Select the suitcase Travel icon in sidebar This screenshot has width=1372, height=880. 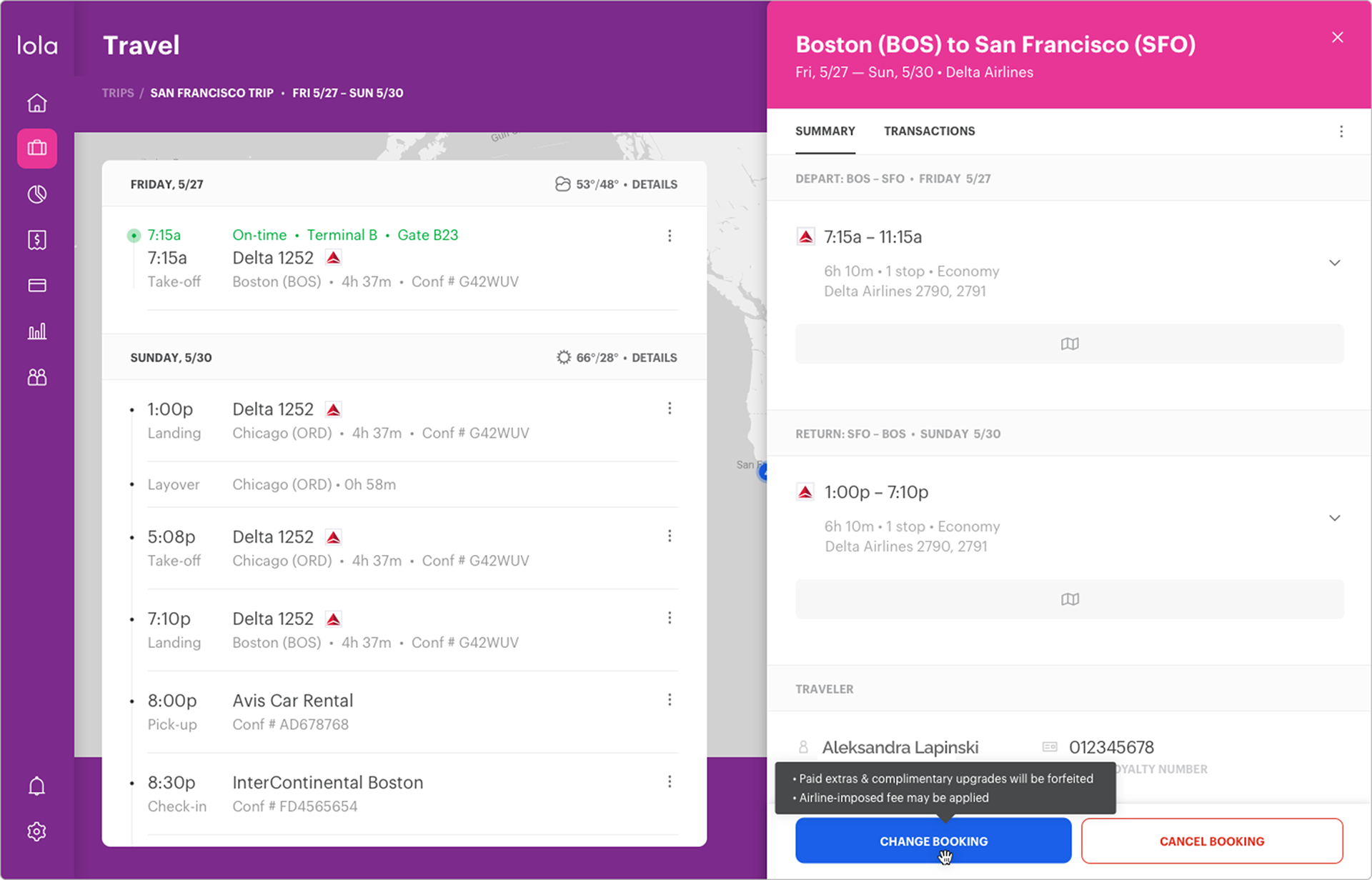coord(37,149)
